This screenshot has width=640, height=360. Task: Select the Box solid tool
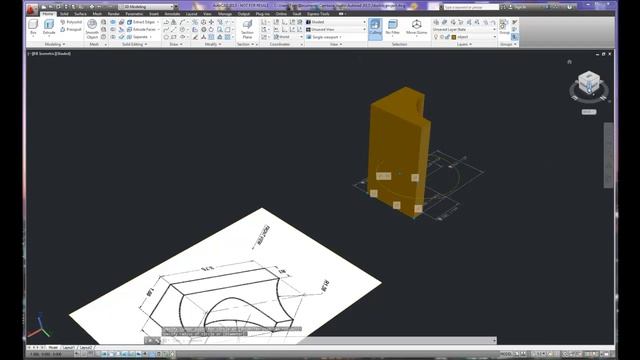coord(33,27)
